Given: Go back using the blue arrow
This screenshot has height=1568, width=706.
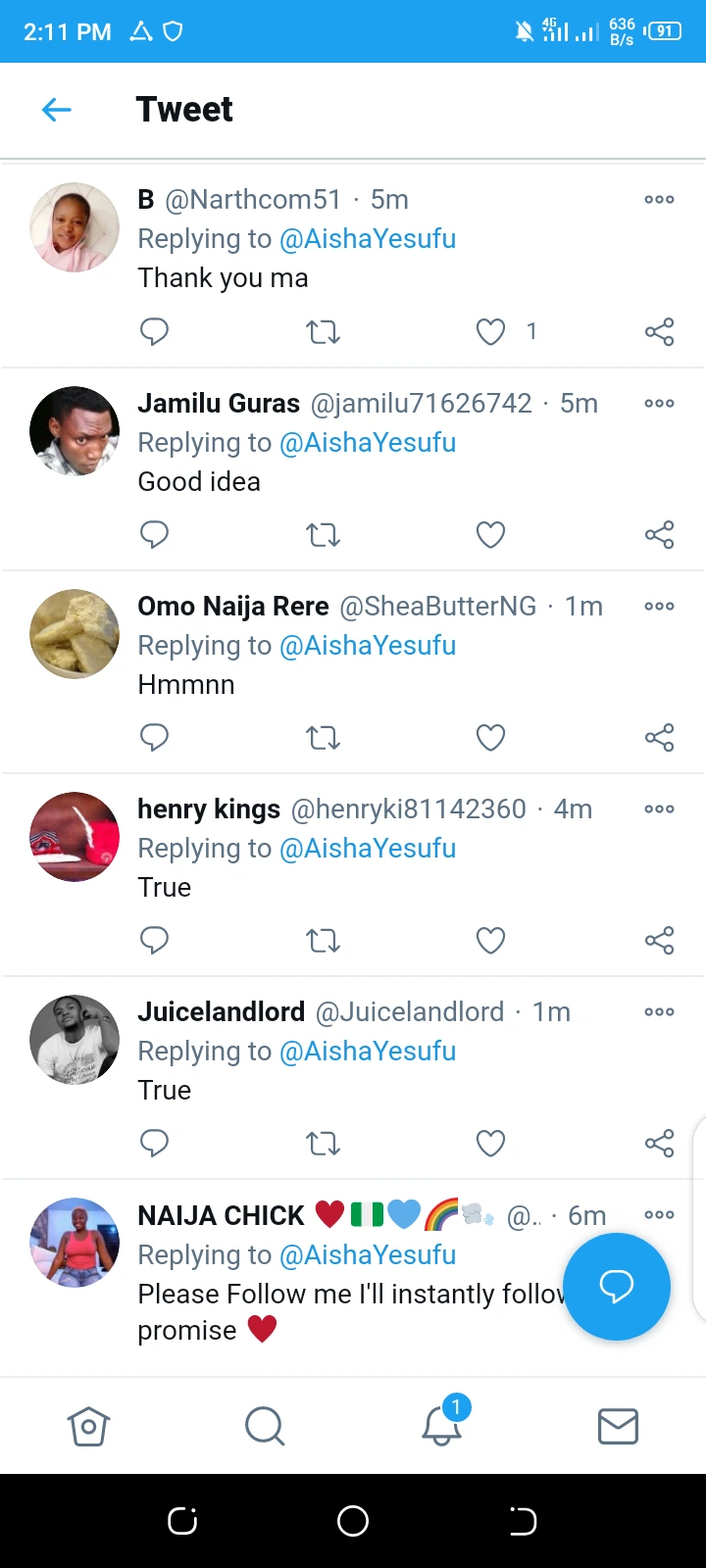Looking at the screenshot, I should pos(57,110).
